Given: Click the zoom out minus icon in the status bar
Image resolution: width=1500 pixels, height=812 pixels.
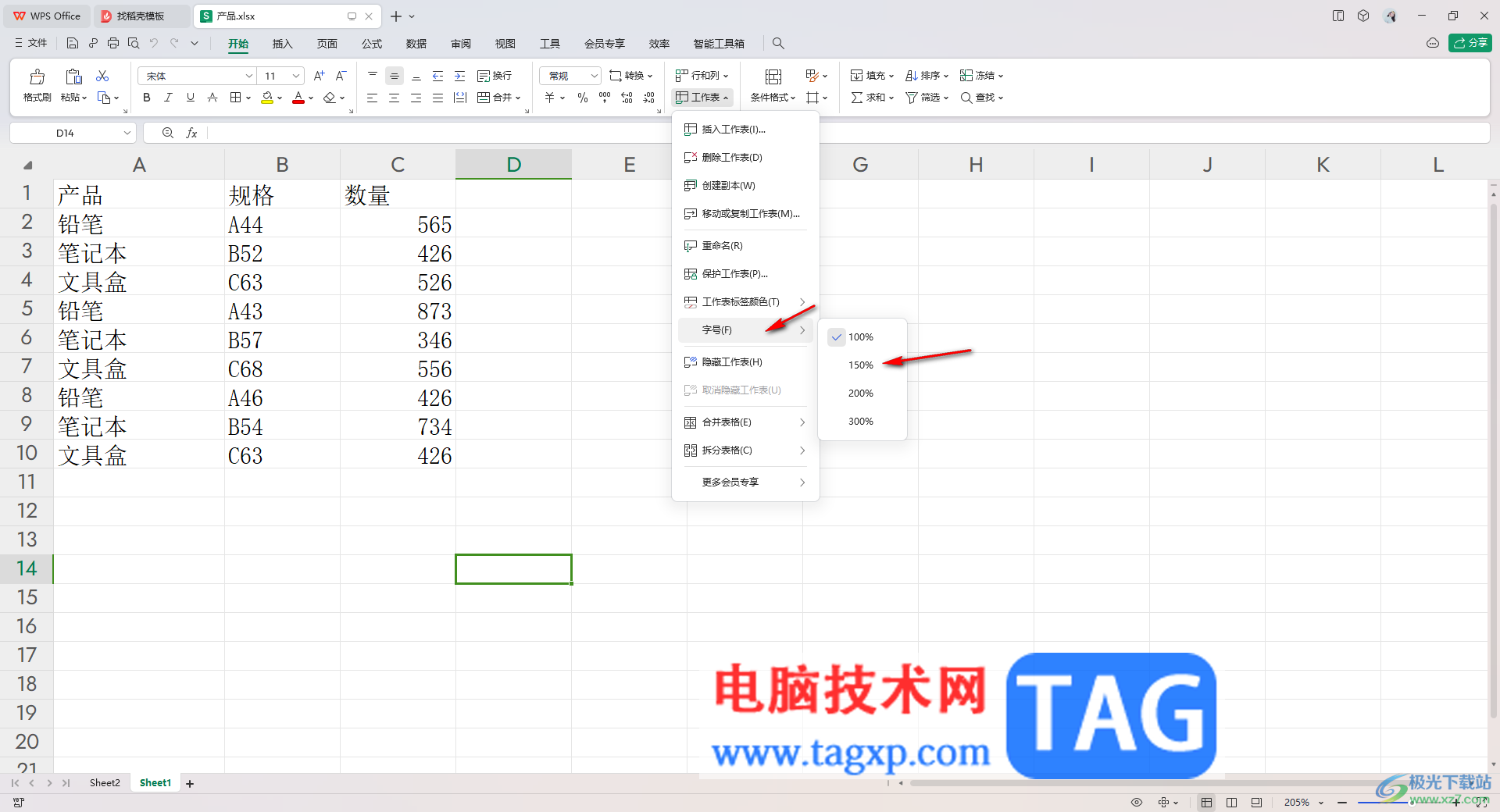Looking at the screenshot, I should point(1342,803).
